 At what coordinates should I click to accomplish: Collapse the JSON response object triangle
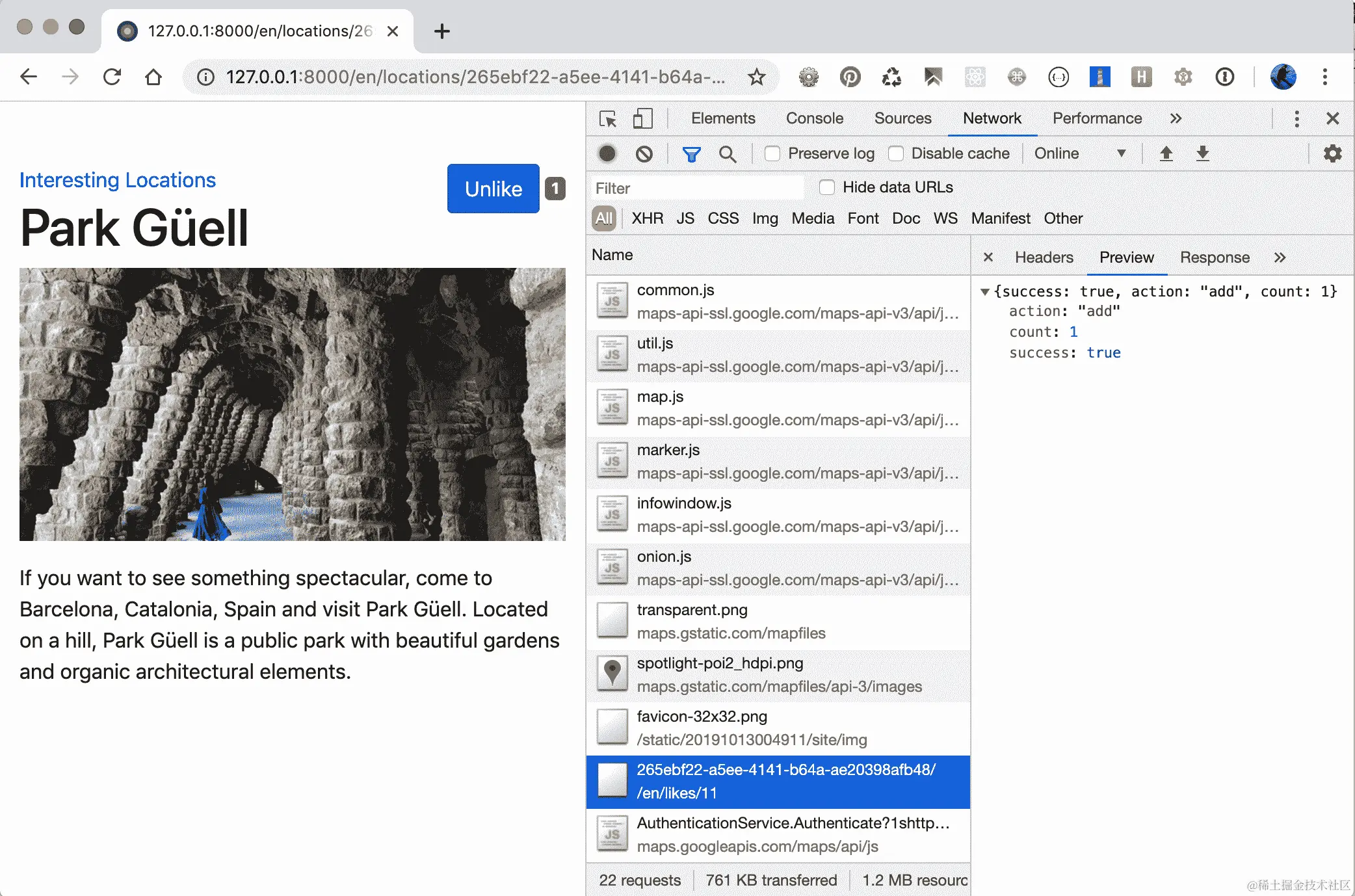(985, 292)
